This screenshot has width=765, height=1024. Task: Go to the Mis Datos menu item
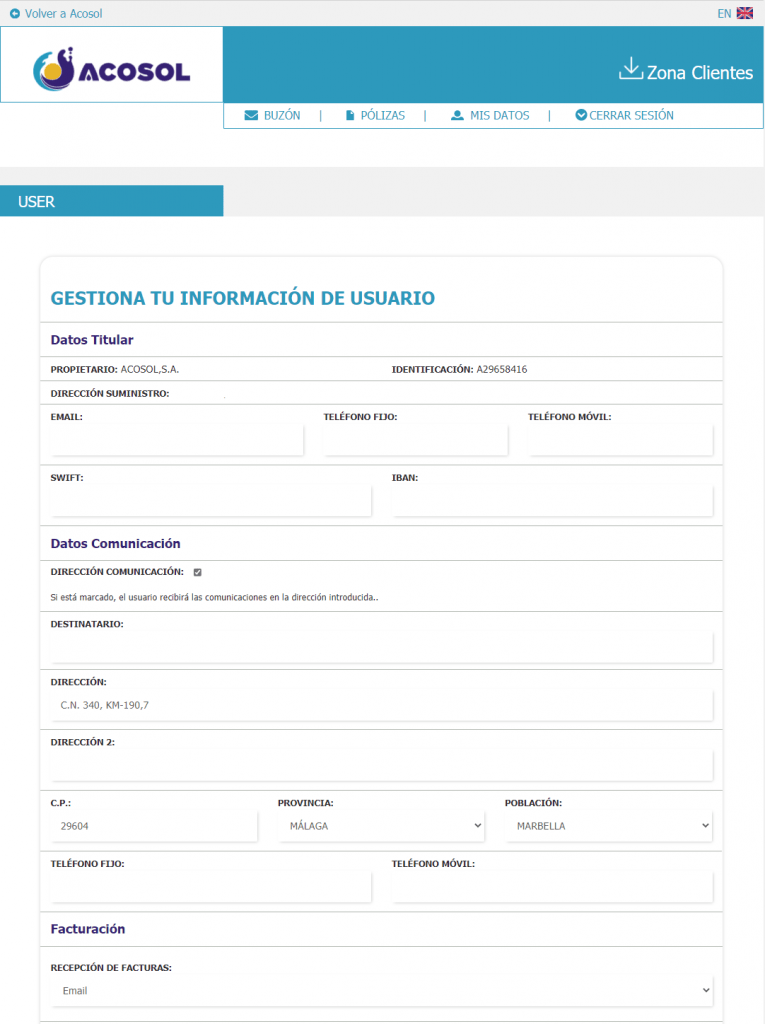tap(499, 116)
